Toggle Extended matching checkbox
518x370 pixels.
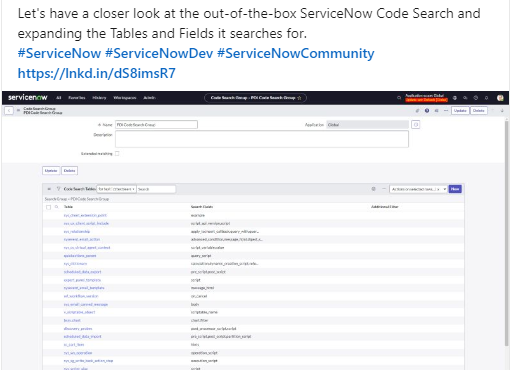point(117,154)
